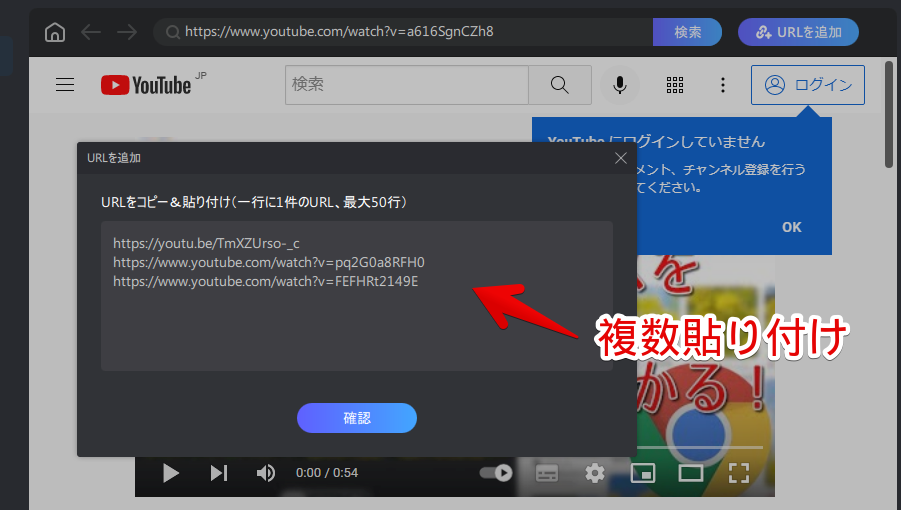Navigate forward with the right arrow

pyautogui.click(x=126, y=32)
